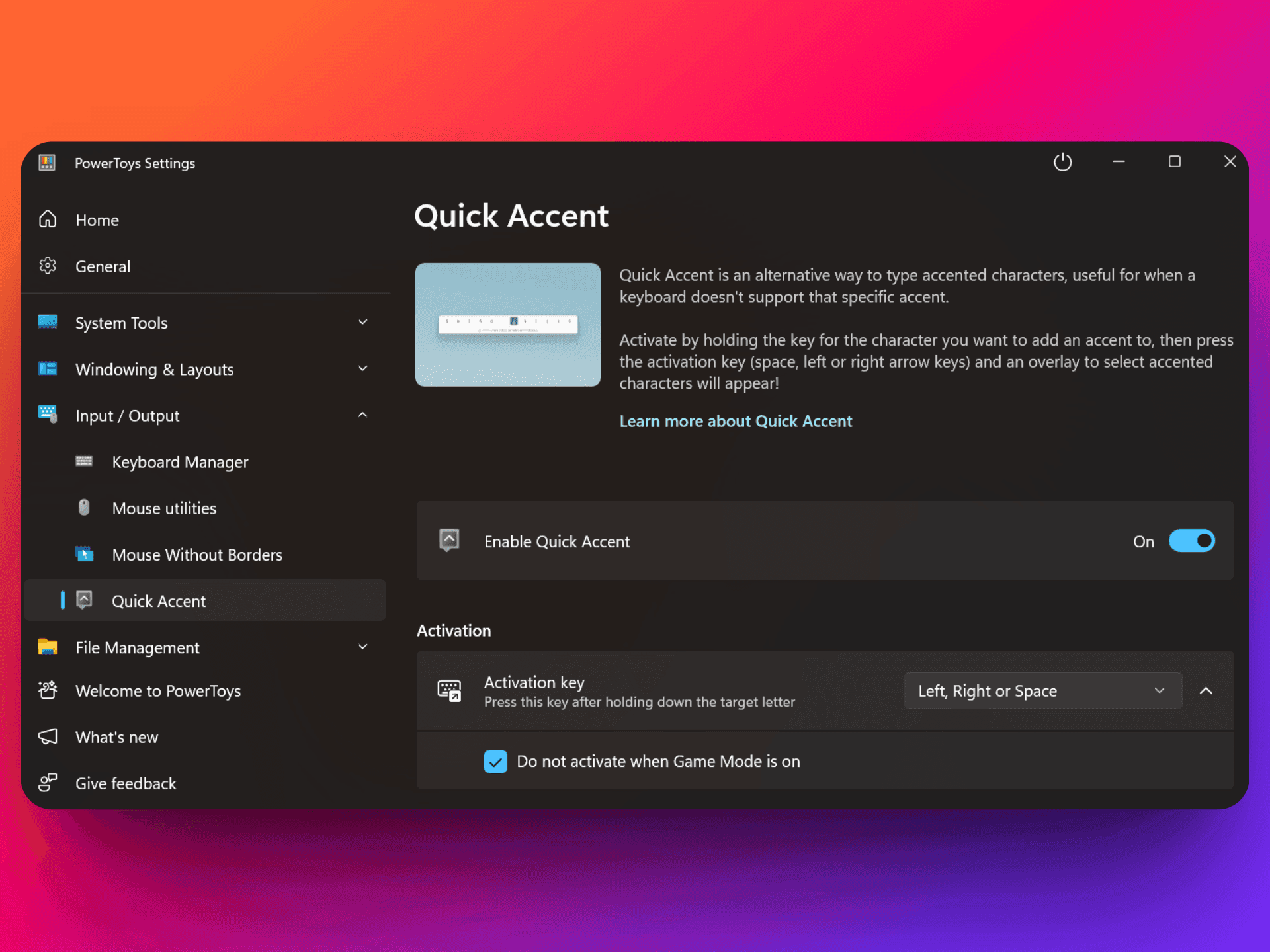
Task: Click the File Management label
Action: click(x=138, y=647)
